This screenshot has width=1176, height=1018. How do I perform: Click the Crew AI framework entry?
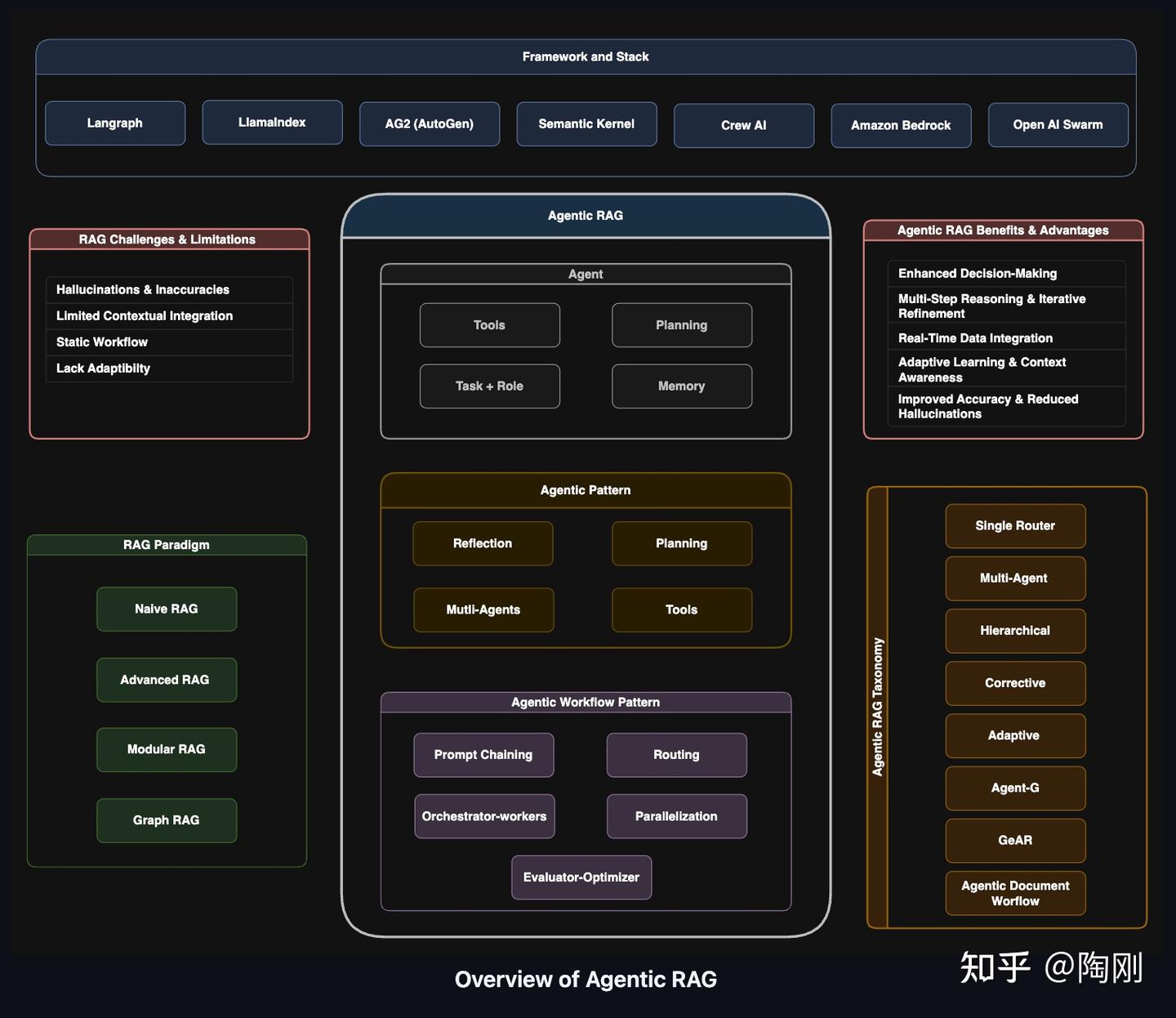pyautogui.click(x=743, y=125)
